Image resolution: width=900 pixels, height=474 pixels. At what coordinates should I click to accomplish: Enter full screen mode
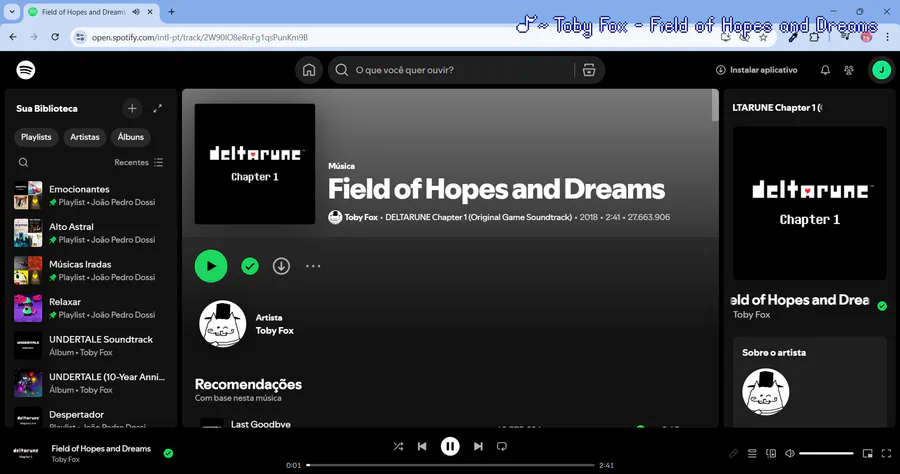[886, 453]
